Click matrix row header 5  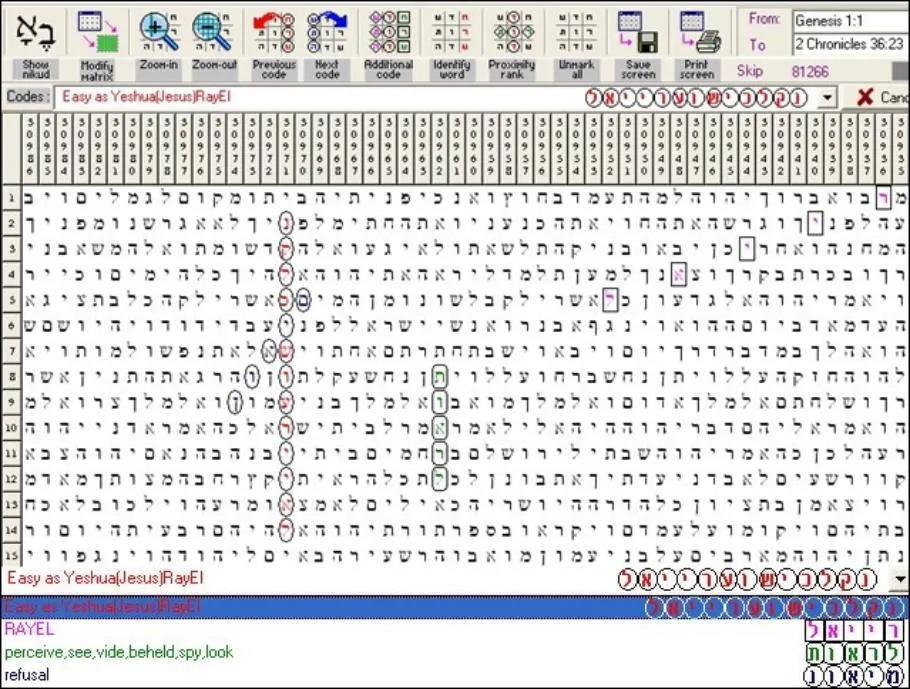click(x=10, y=301)
